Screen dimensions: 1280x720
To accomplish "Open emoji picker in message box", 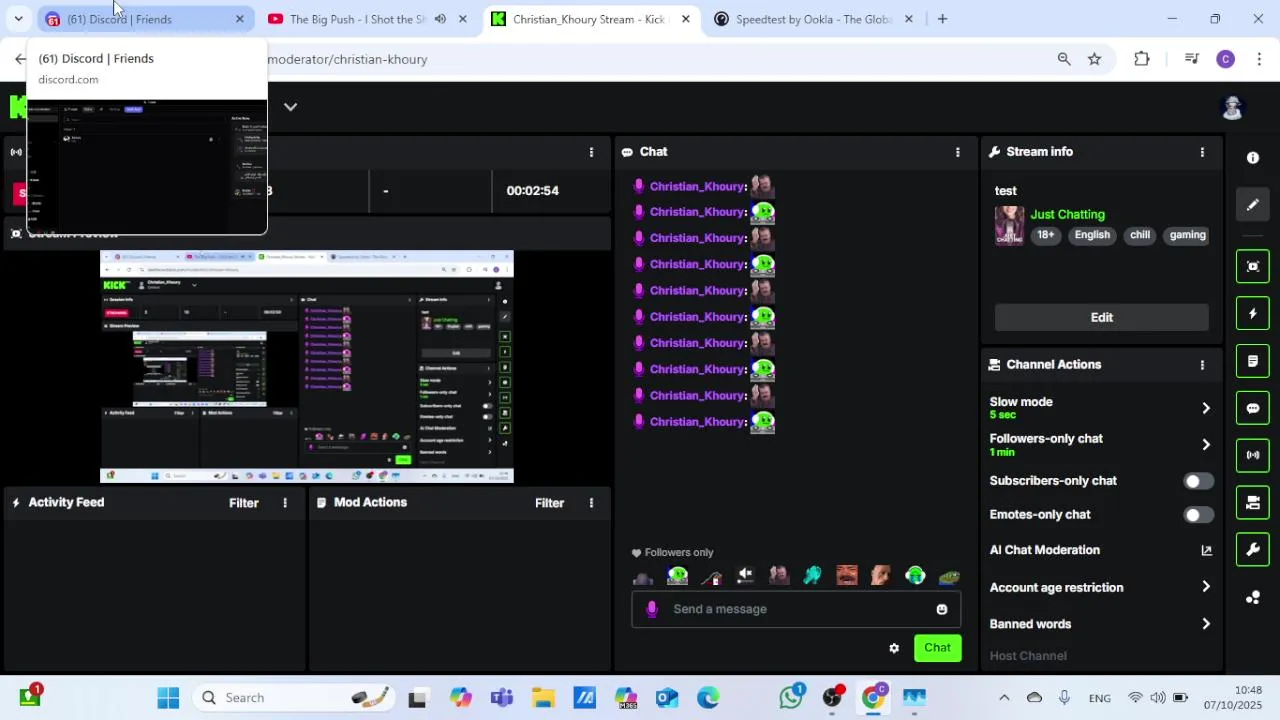I will coord(941,609).
